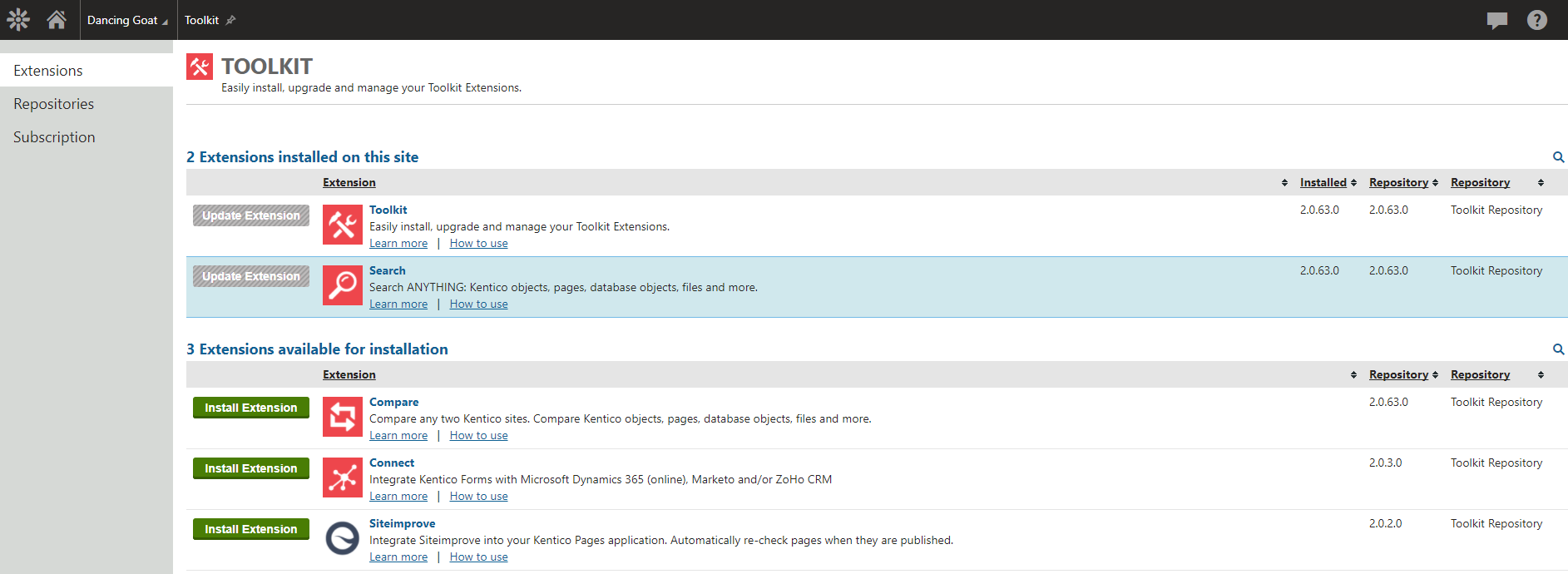Select the Extensions sidebar tab
Screen dimensions: 1568x574
87,71
